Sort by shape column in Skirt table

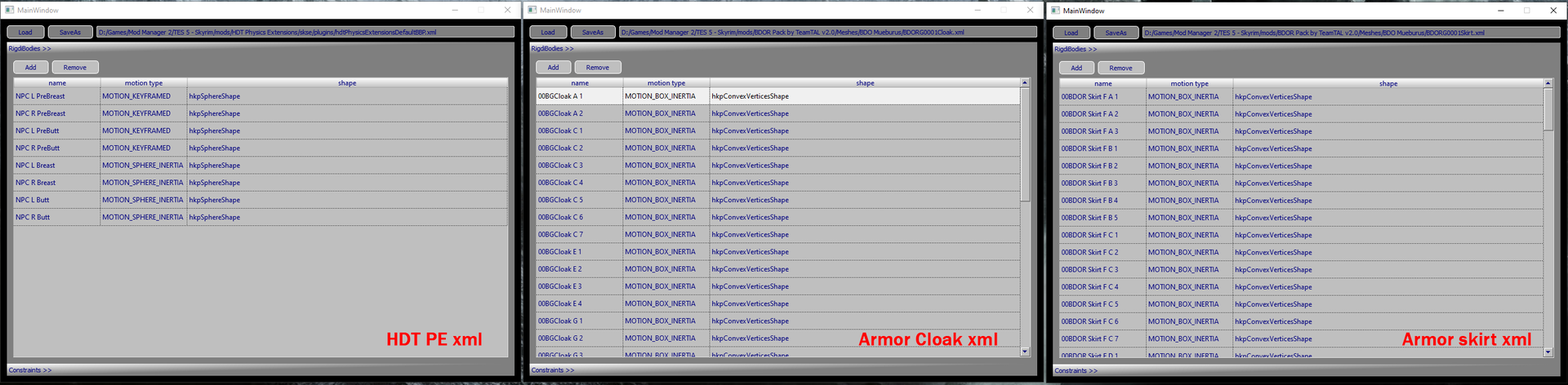[1388, 83]
